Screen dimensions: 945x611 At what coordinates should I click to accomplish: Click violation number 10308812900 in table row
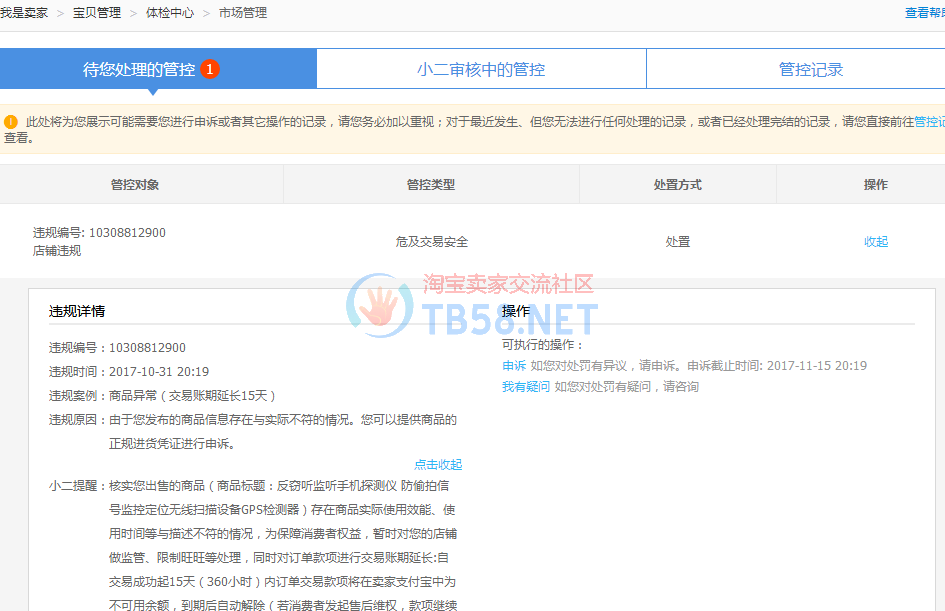click(x=127, y=233)
